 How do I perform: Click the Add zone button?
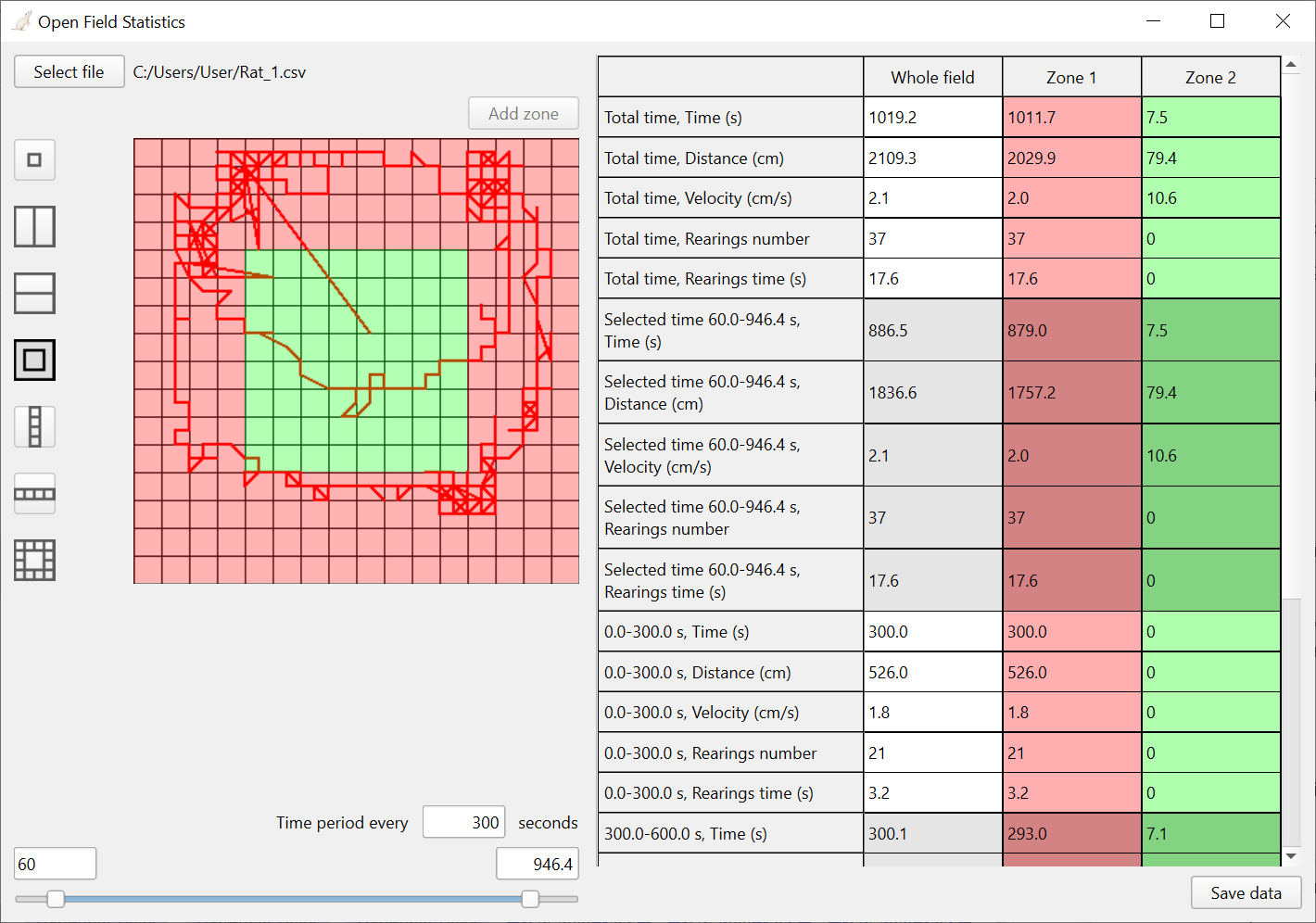(x=523, y=113)
